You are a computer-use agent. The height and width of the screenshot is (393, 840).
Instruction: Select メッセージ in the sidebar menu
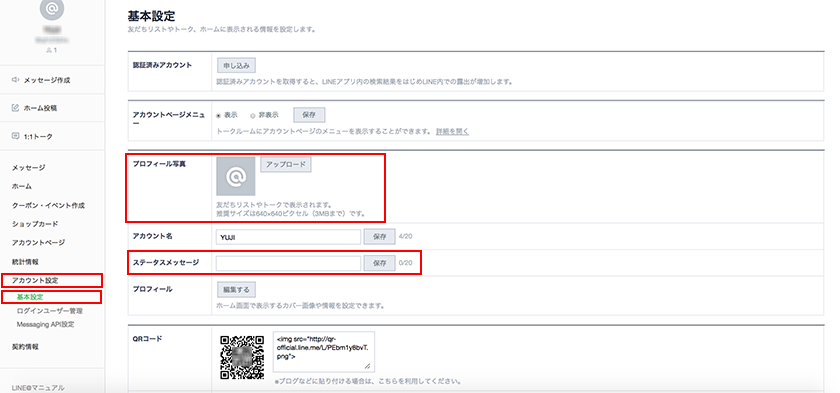tap(28, 168)
